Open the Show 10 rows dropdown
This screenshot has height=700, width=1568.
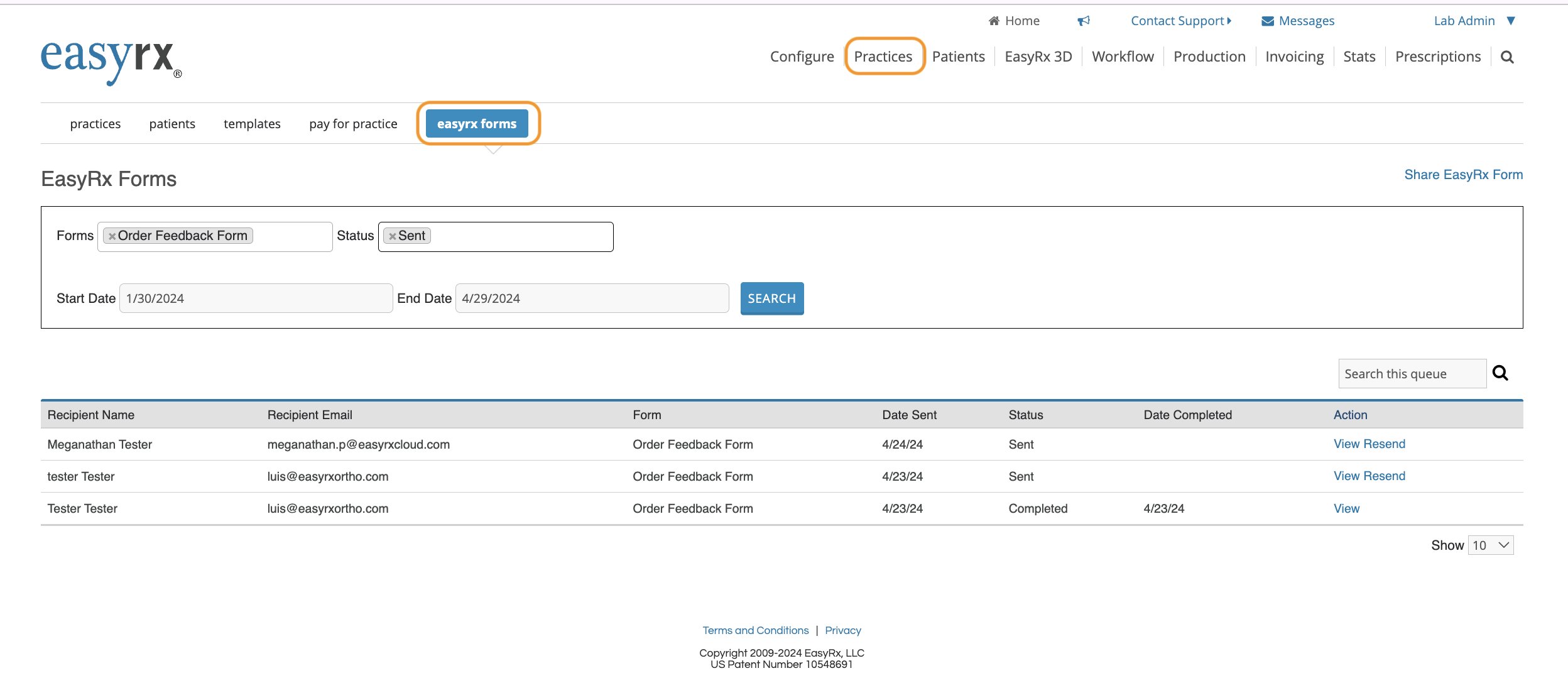click(x=1491, y=545)
